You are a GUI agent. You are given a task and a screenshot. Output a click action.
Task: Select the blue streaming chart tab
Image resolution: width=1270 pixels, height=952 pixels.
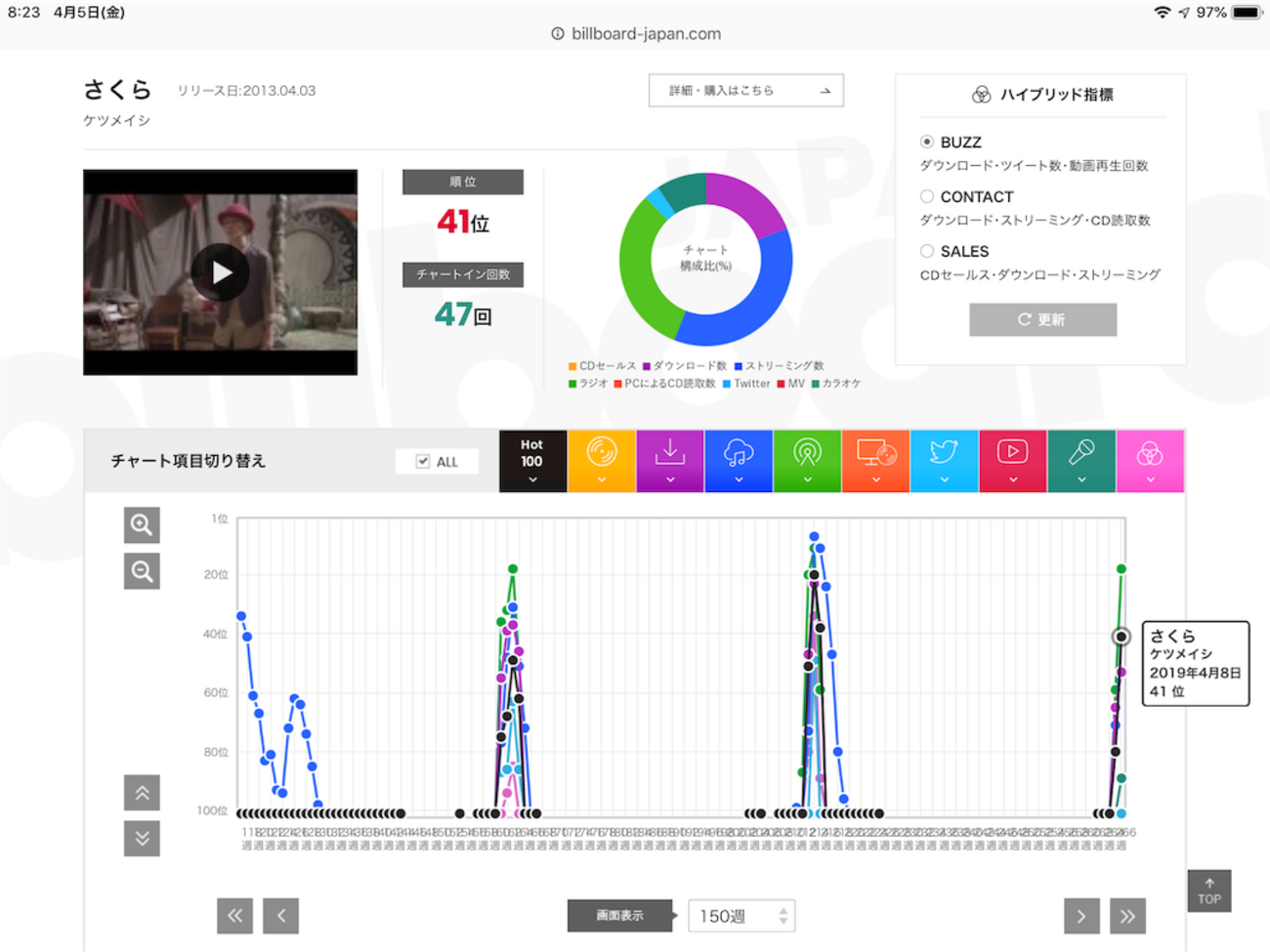(x=739, y=461)
